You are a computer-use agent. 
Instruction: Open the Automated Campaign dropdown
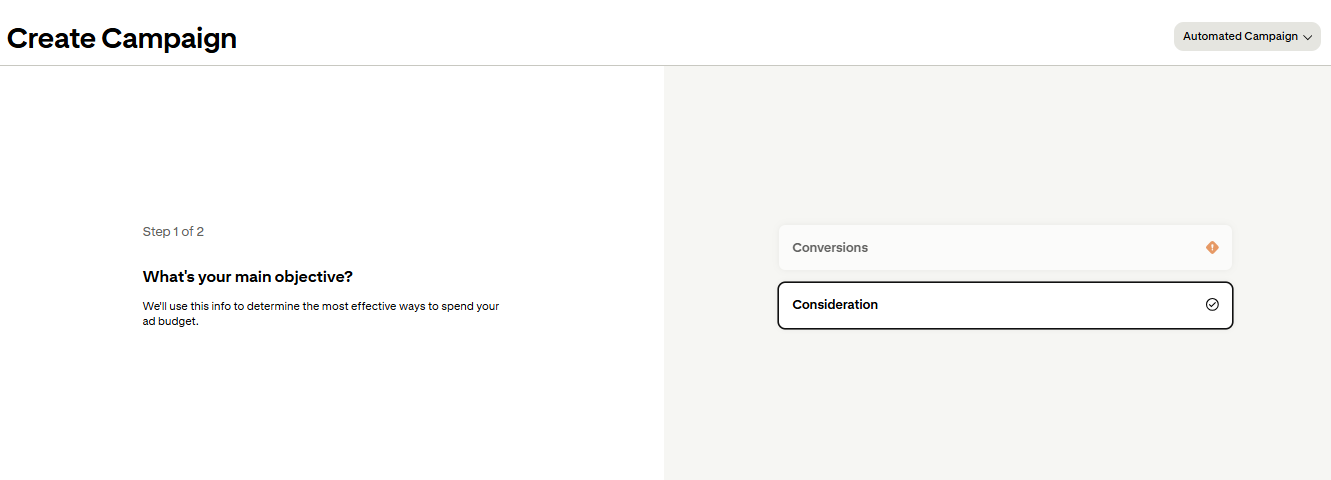[1247, 36]
